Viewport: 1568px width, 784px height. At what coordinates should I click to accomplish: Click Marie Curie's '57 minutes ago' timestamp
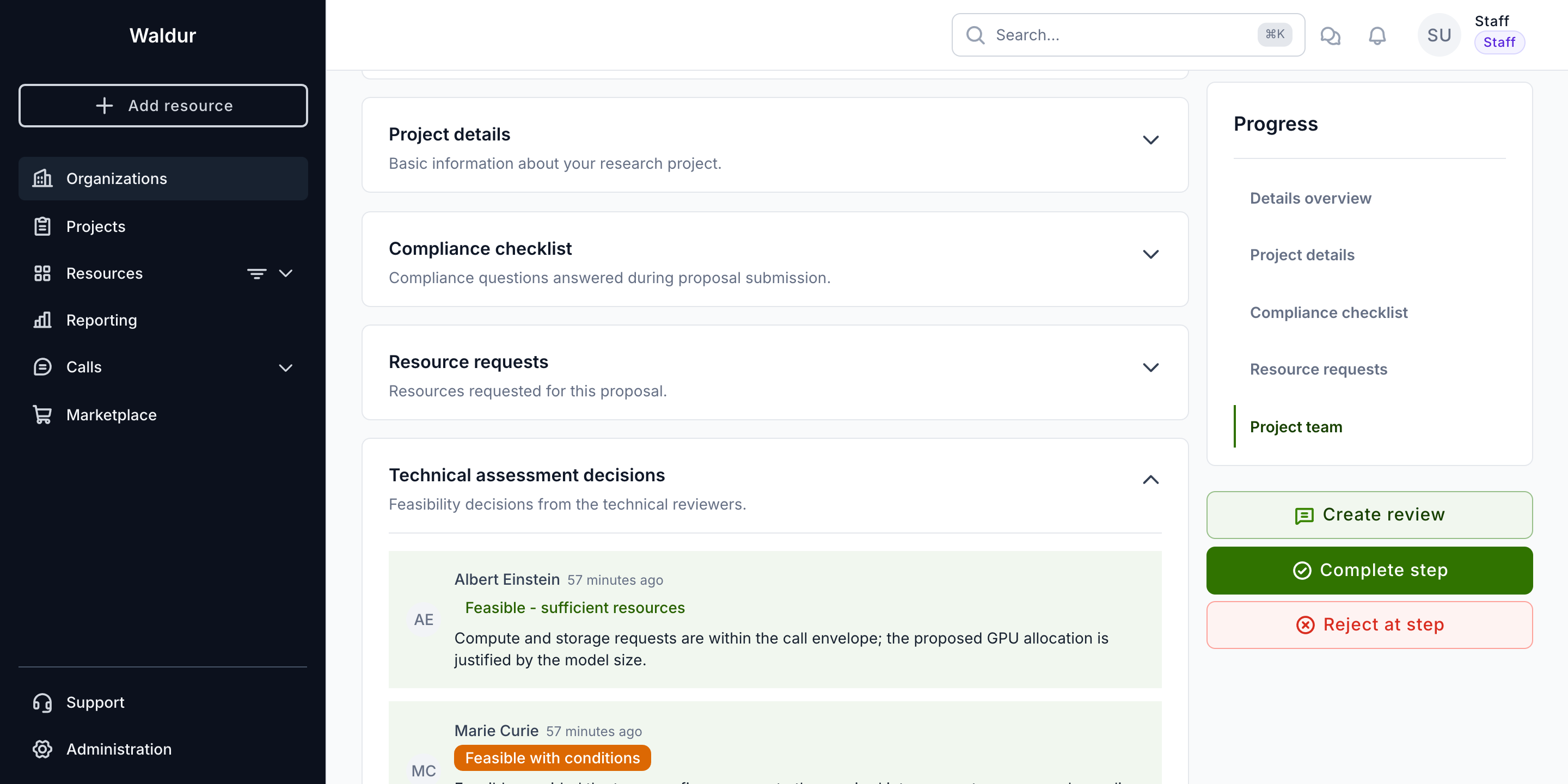[593, 732]
